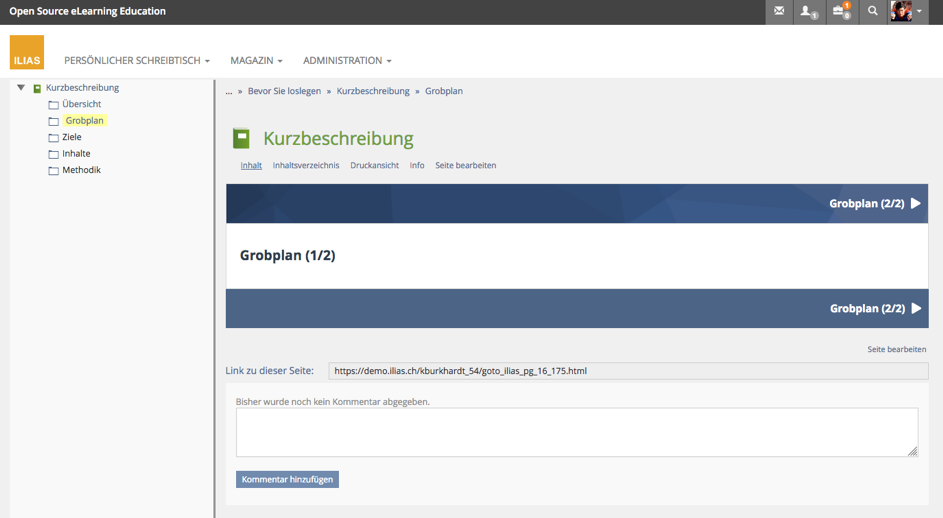The image size is (943, 518).
Task: Open the notifications briefcase icon
Action: tap(841, 12)
